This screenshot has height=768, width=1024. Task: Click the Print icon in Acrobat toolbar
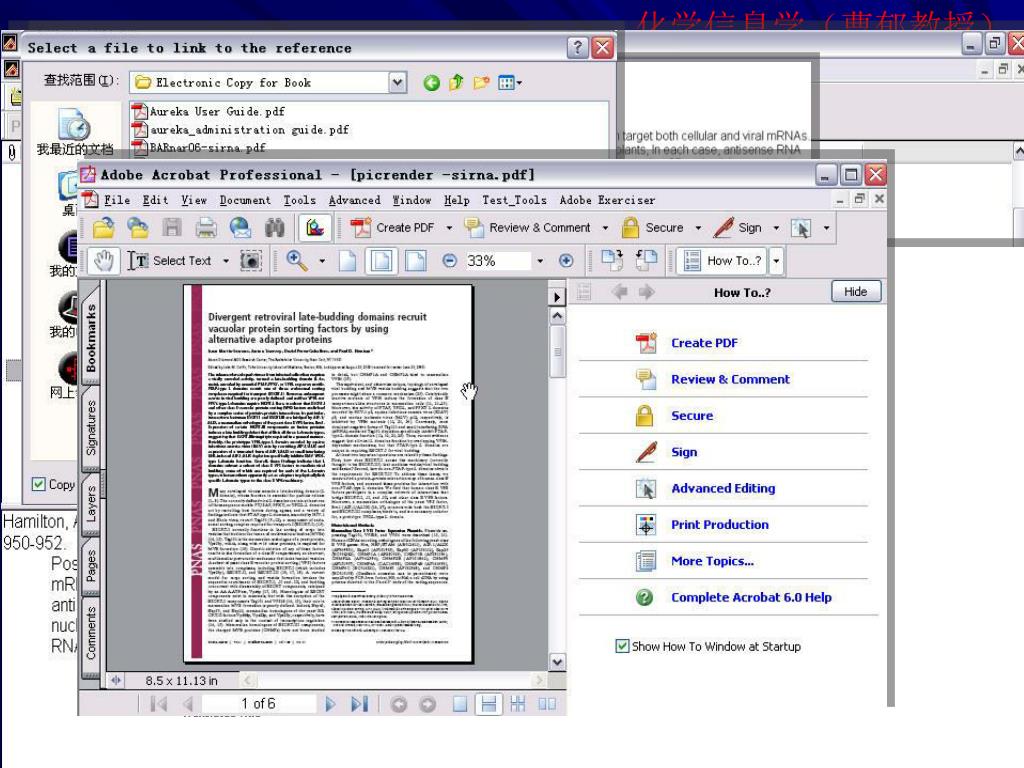(x=206, y=227)
